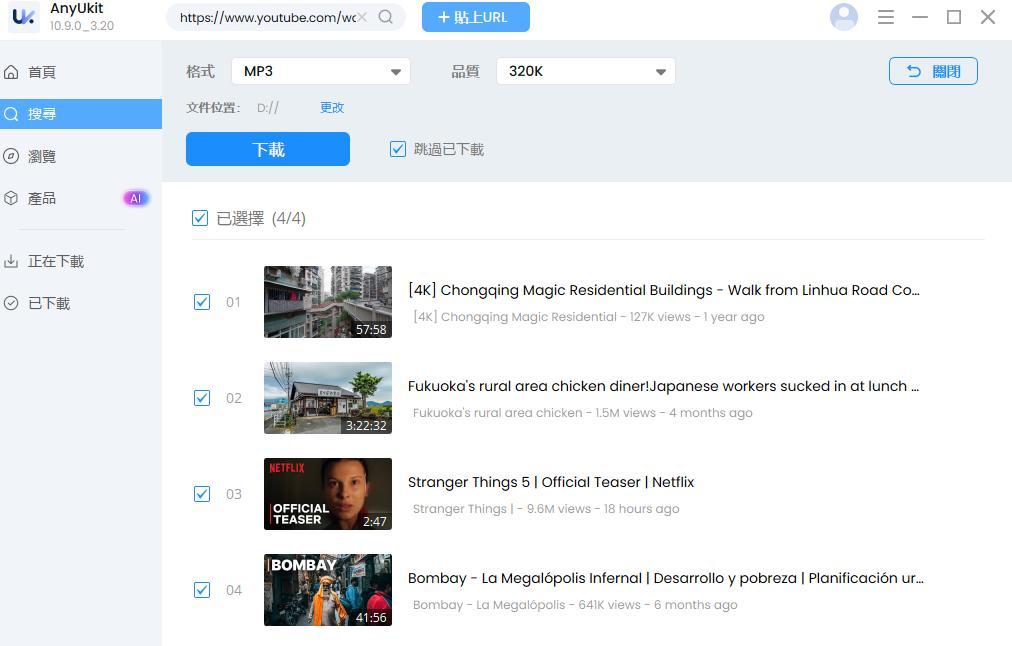This screenshot has width=1012, height=646.
Task: Click '1.5M views - 4 months ago' subtitle
Action: (x=674, y=413)
